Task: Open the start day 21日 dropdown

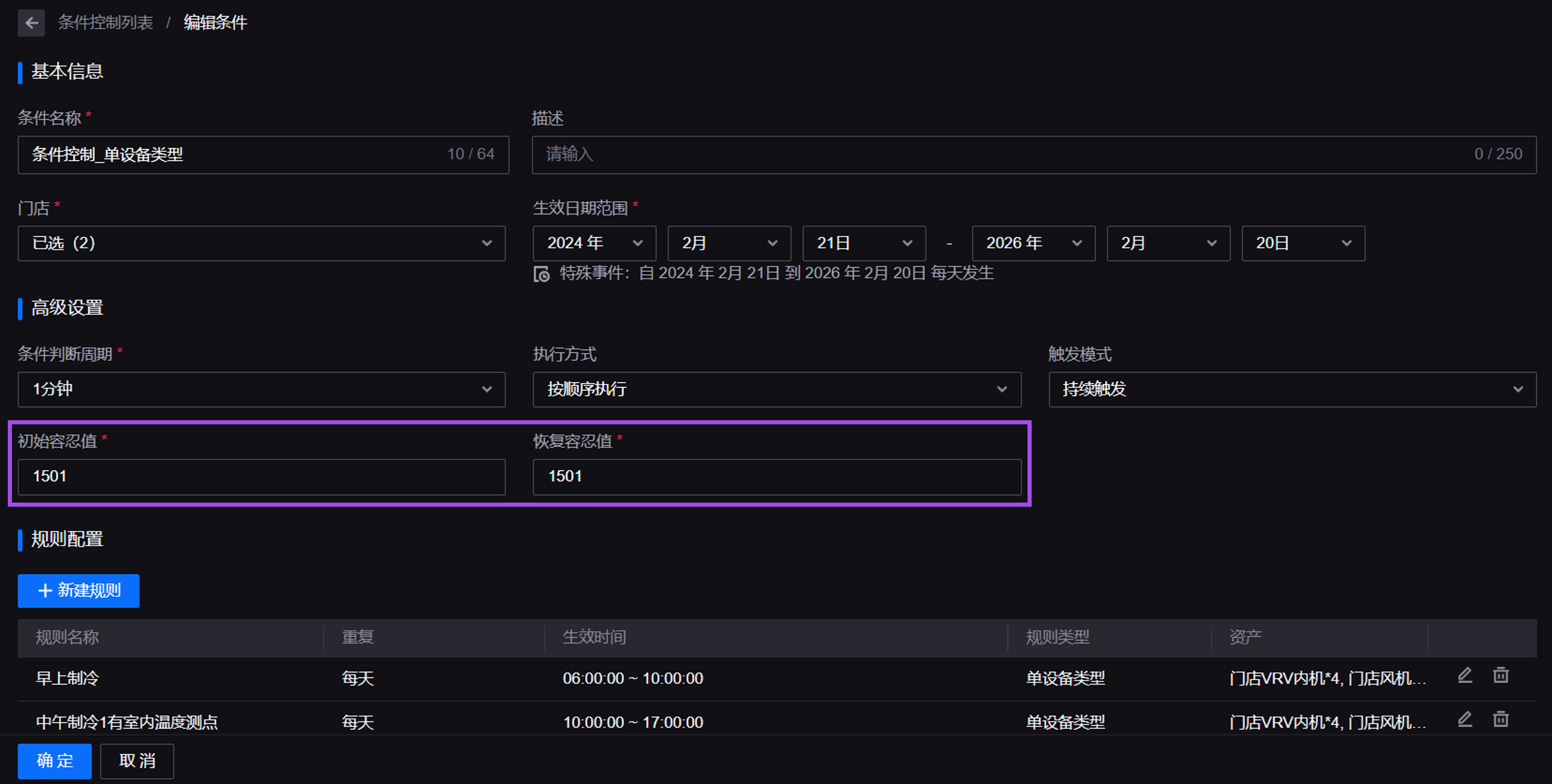Action: point(864,243)
